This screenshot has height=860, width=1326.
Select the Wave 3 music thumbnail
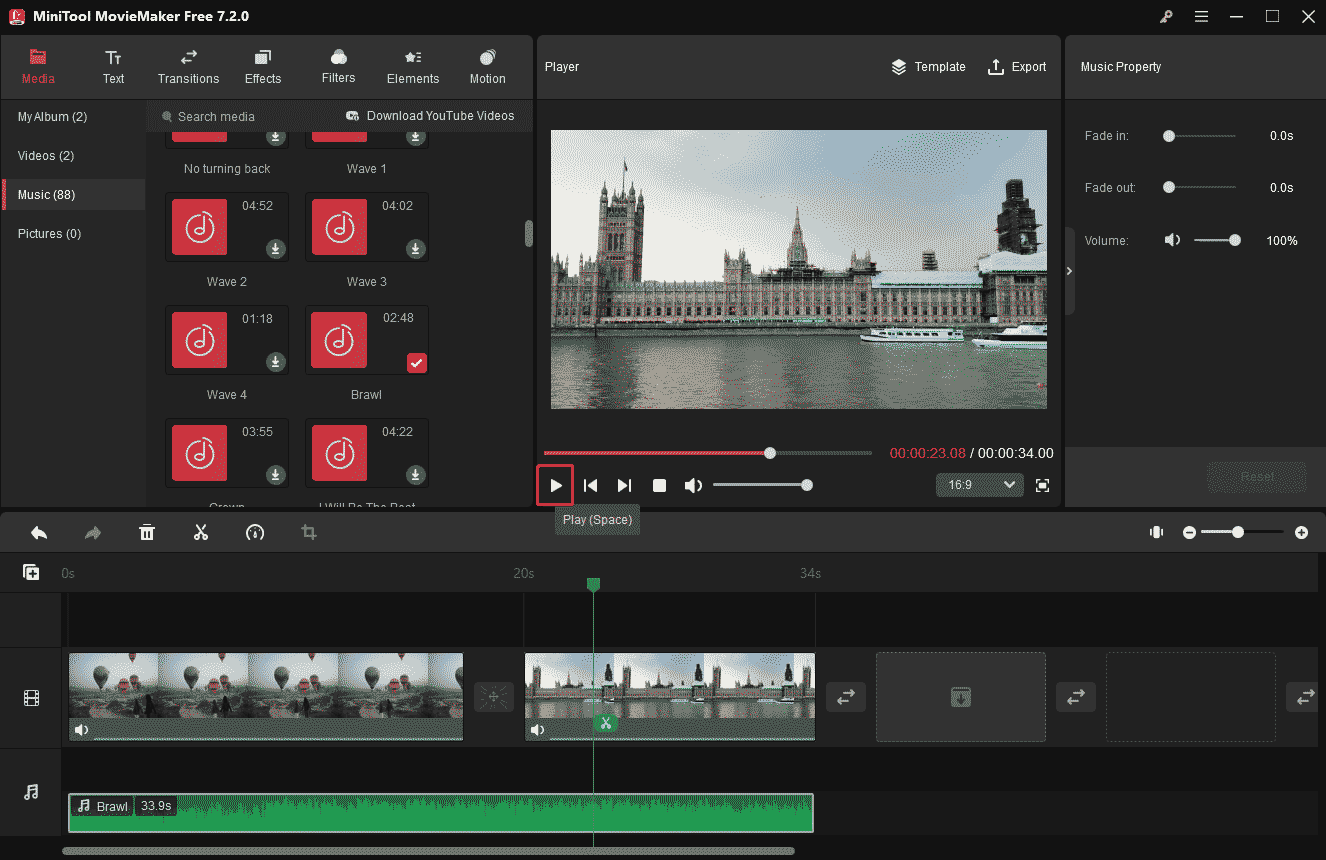point(340,227)
